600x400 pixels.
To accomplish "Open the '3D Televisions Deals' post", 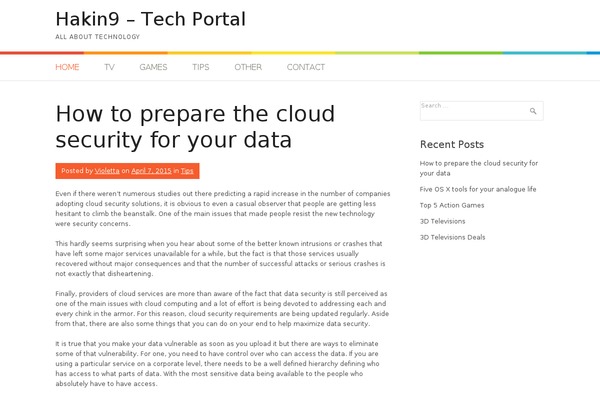I will pyautogui.click(x=452, y=237).
